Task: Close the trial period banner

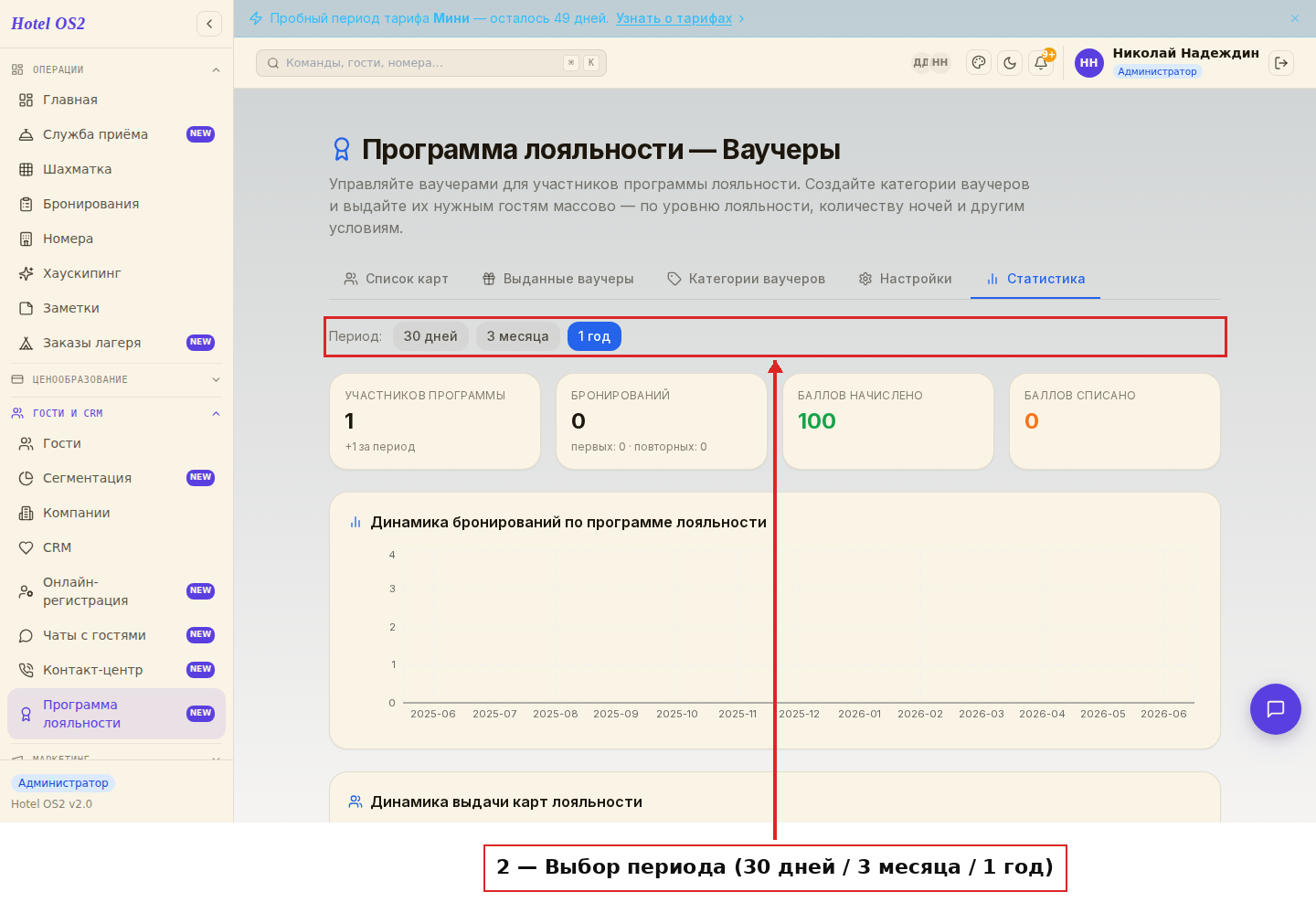Action: (1295, 18)
